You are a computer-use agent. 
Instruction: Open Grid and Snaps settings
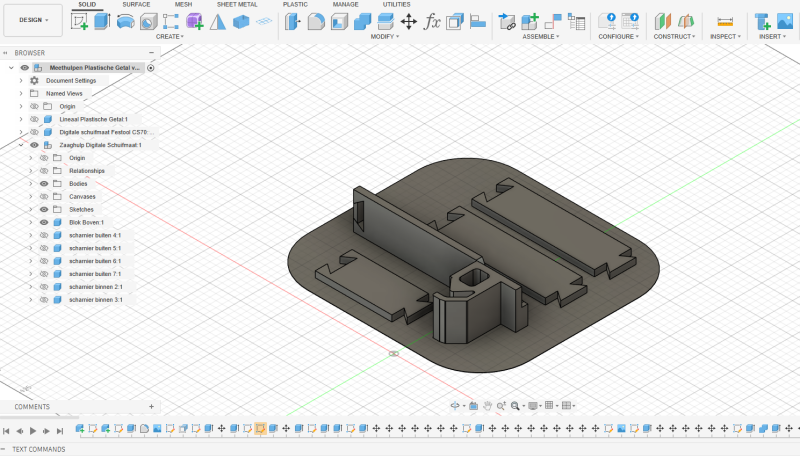549,405
